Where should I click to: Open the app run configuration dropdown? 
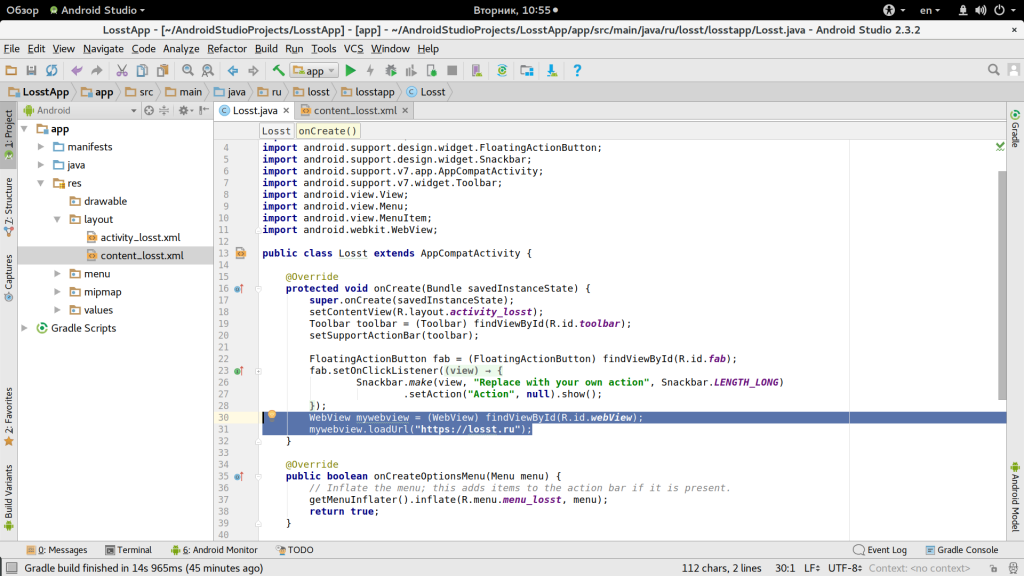click(314, 71)
